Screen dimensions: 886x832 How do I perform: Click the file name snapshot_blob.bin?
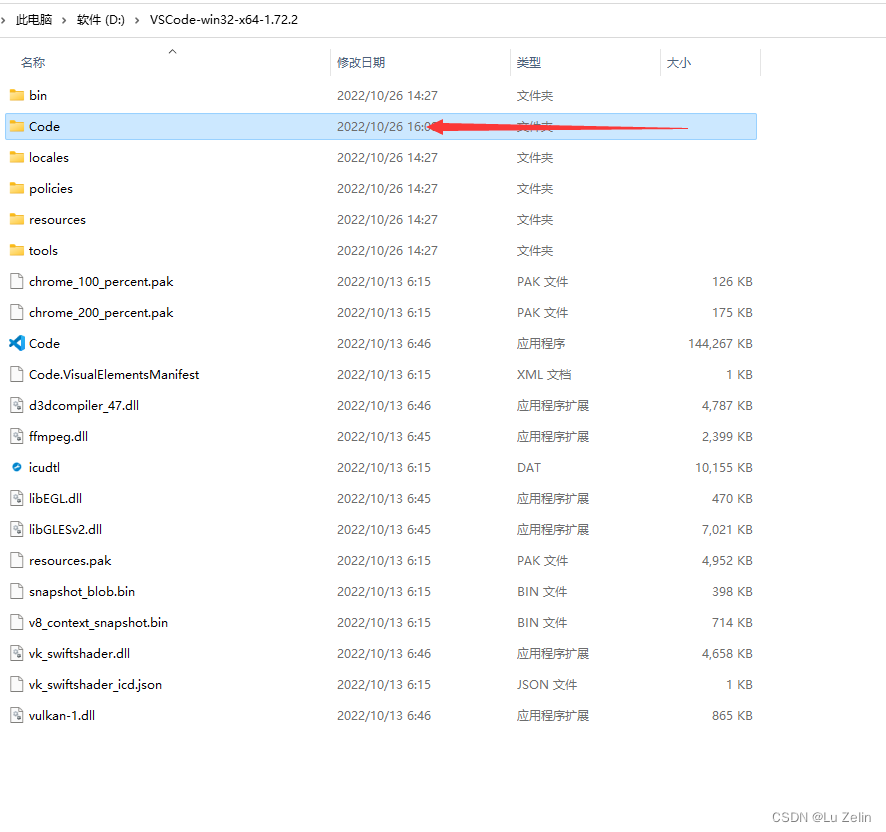[x=82, y=592]
